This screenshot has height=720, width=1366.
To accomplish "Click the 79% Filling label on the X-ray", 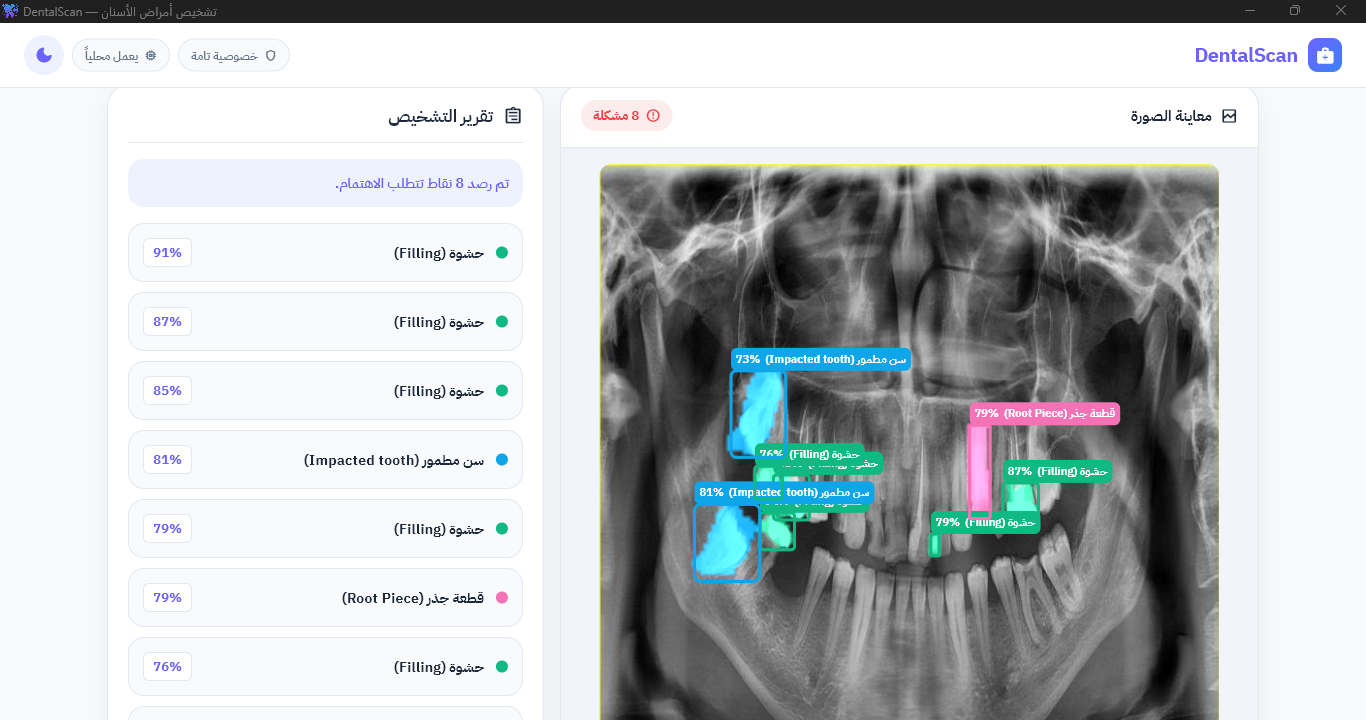I will coord(986,522).
